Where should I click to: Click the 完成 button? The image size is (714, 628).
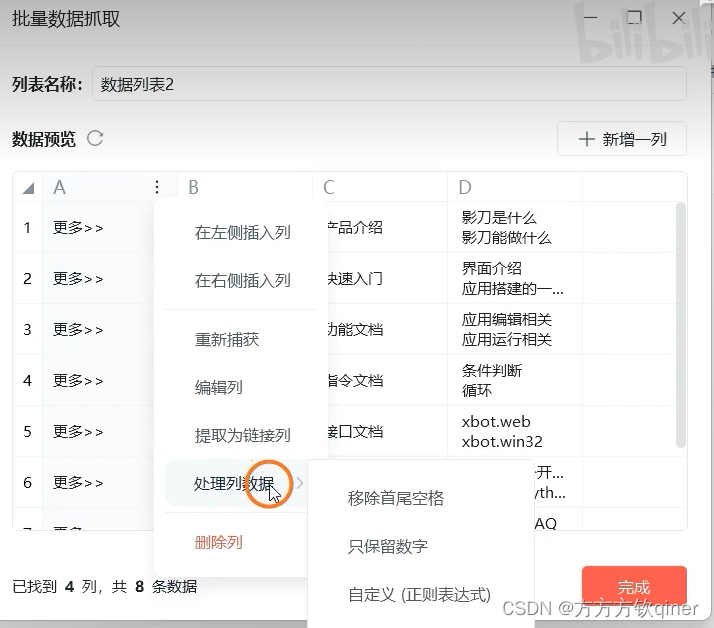click(634, 587)
